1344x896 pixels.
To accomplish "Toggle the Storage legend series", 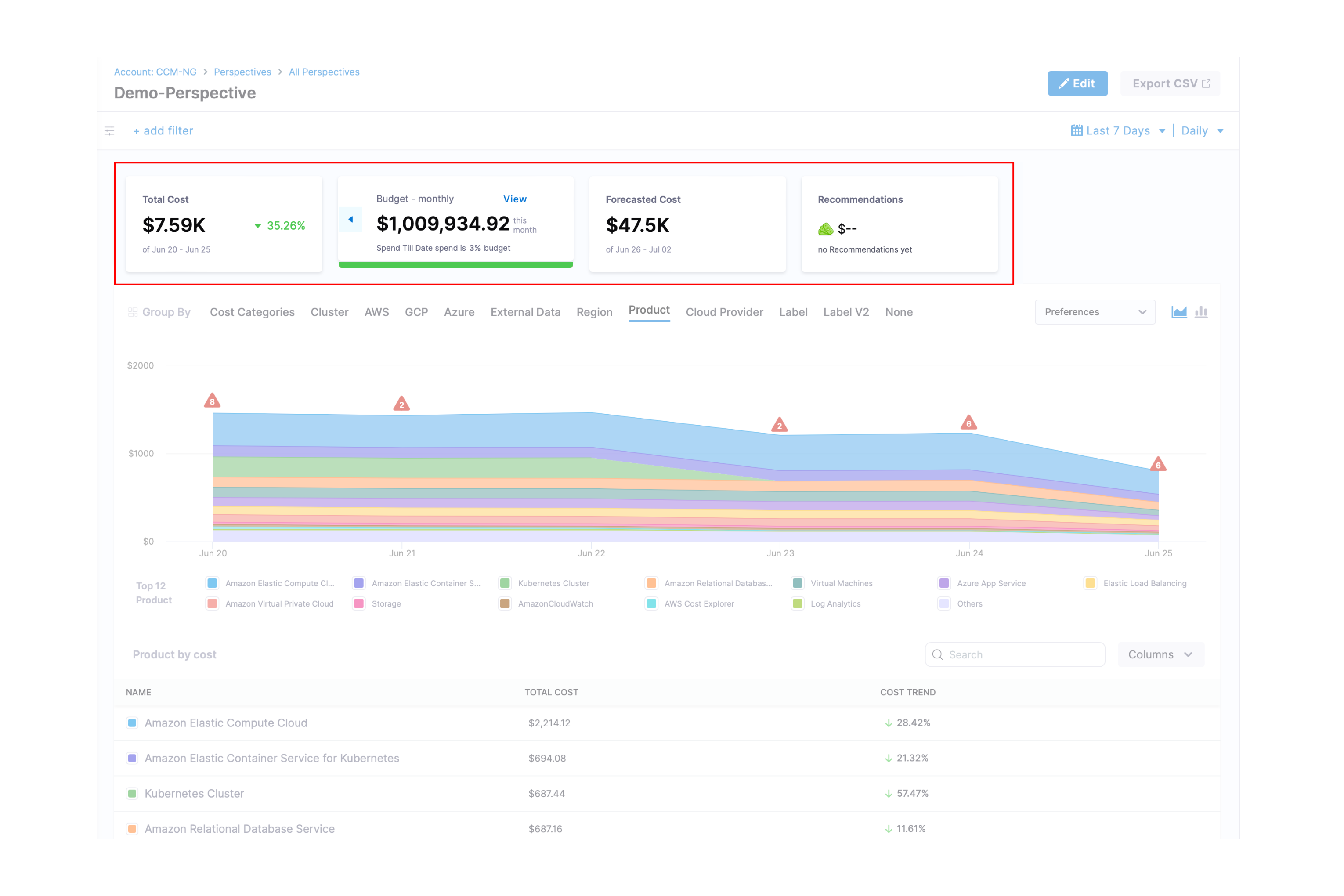I will point(386,603).
